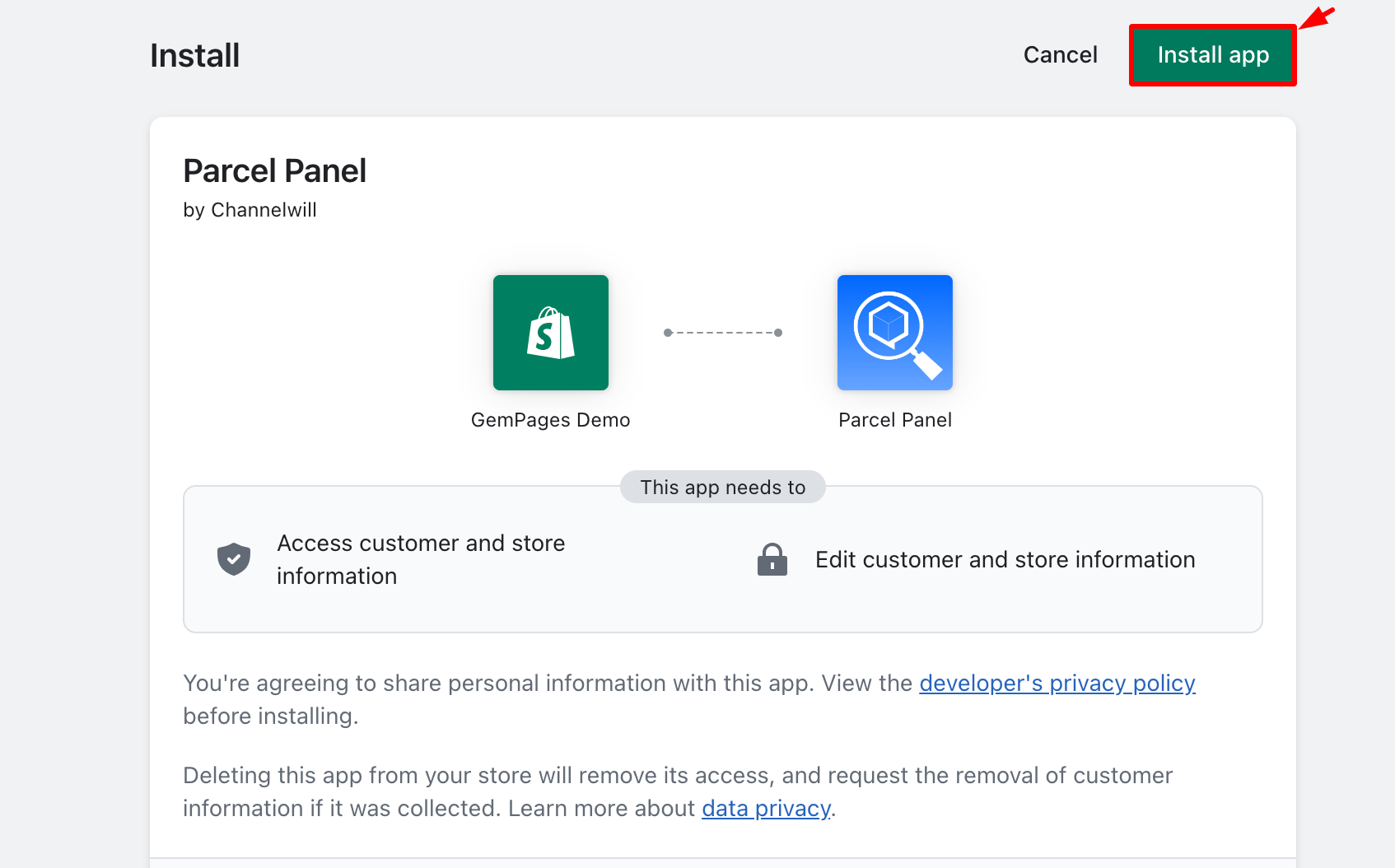The width and height of the screenshot is (1395, 868).
Task: Click the Shopify bag logo above GemPages Demo
Action: click(550, 332)
